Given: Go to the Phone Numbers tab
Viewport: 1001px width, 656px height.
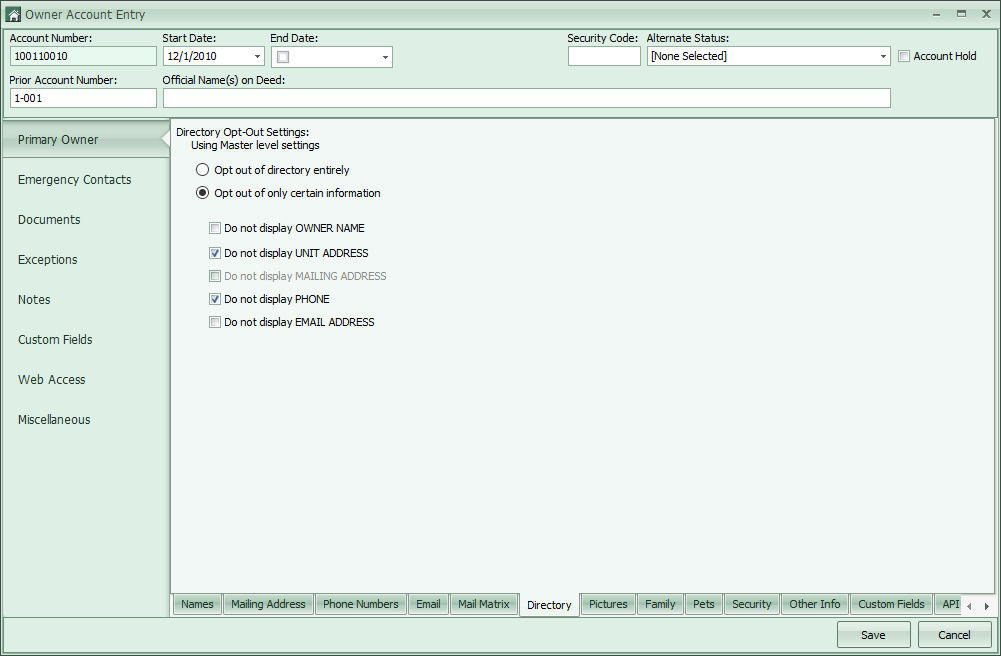Looking at the screenshot, I should pyautogui.click(x=361, y=604).
